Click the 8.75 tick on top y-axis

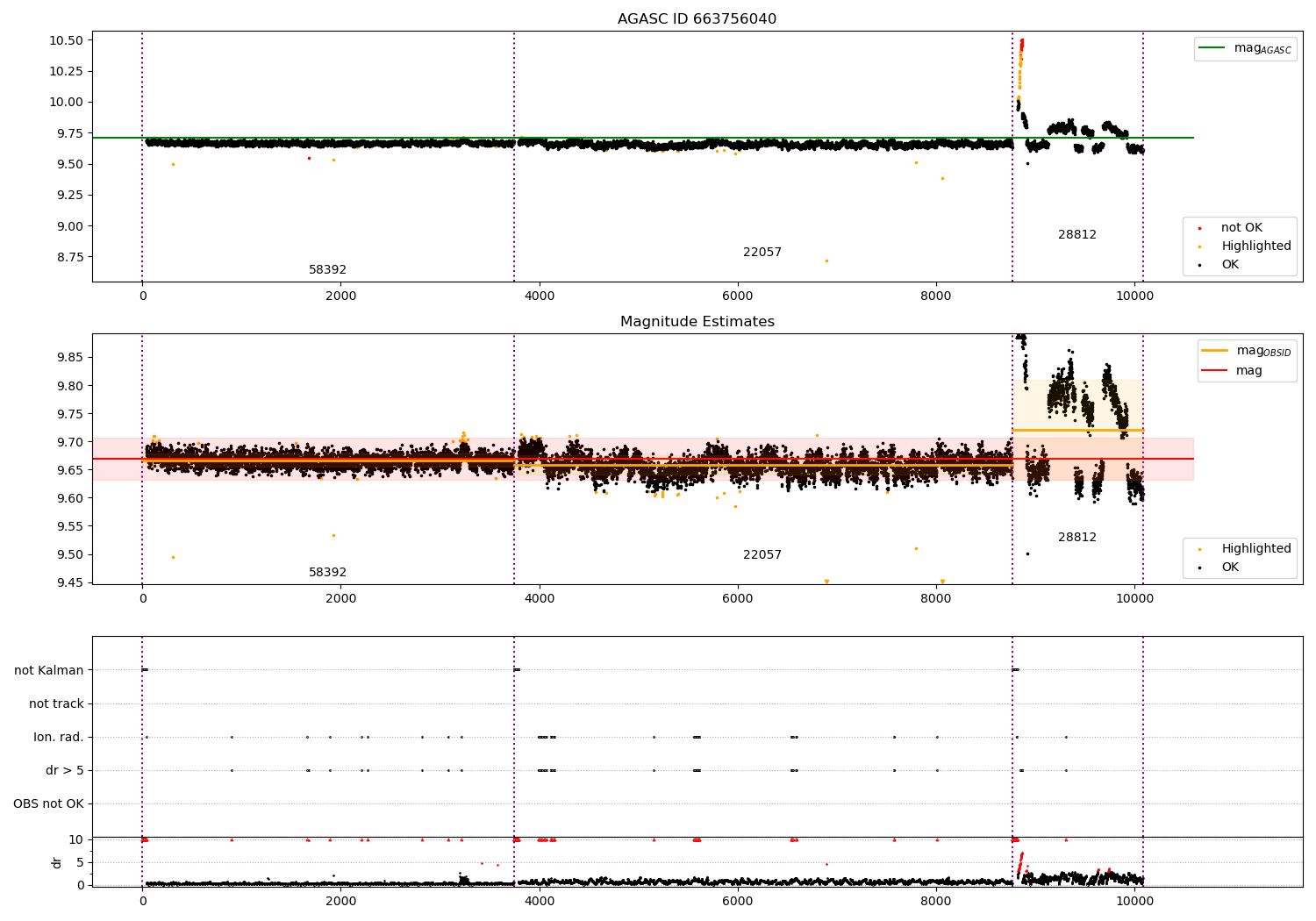point(68,257)
